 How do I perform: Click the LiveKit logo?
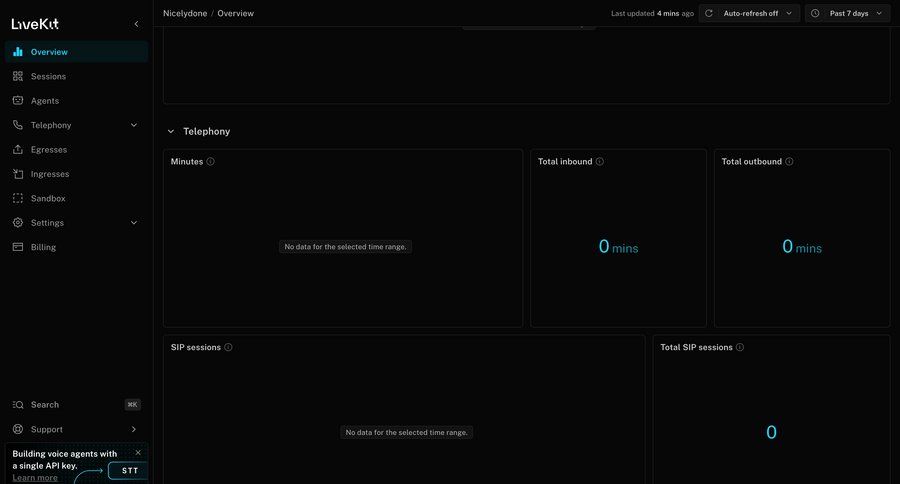pyautogui.click(x=35, y=24)
